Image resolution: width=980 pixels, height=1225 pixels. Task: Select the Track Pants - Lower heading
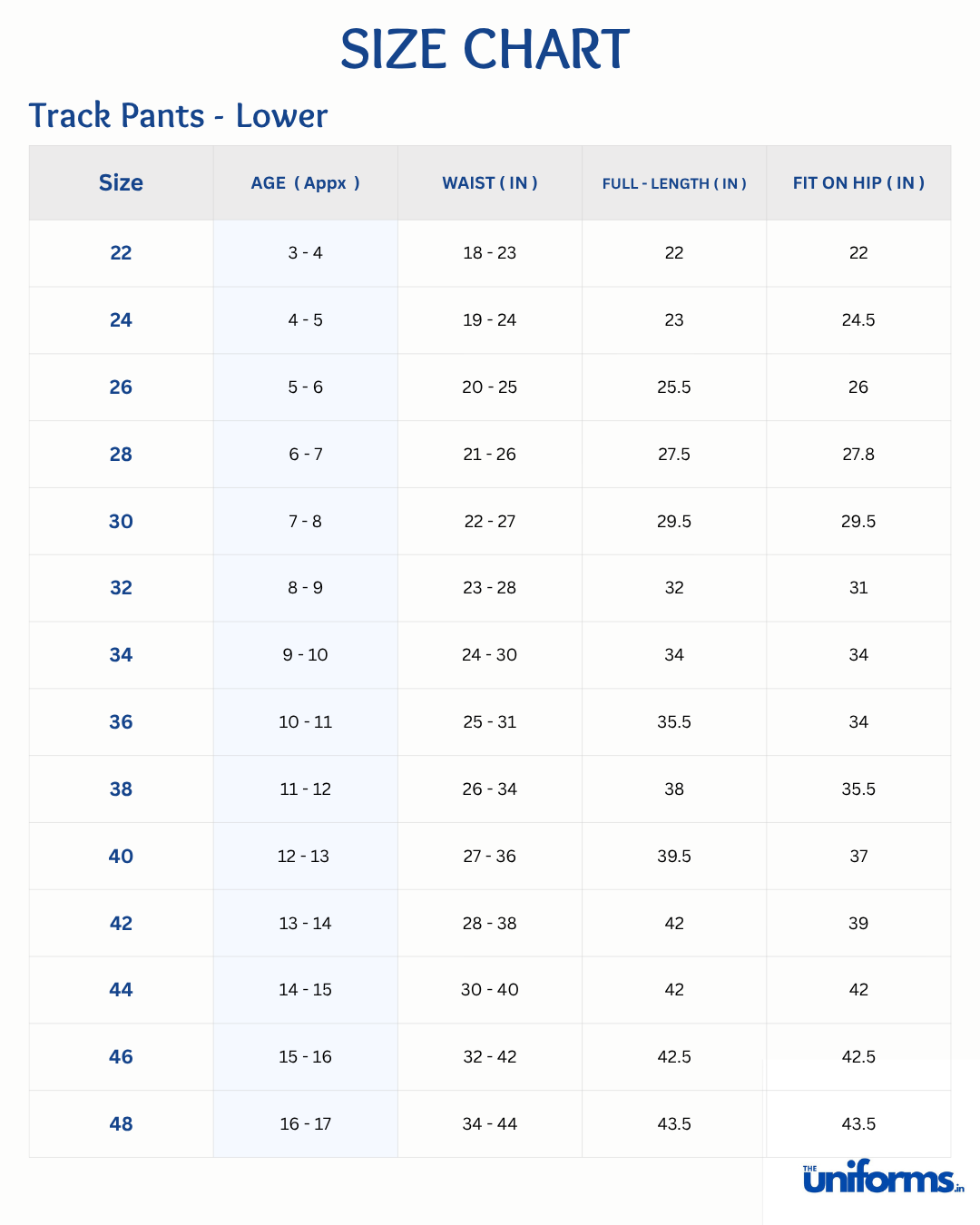point(178,116)
